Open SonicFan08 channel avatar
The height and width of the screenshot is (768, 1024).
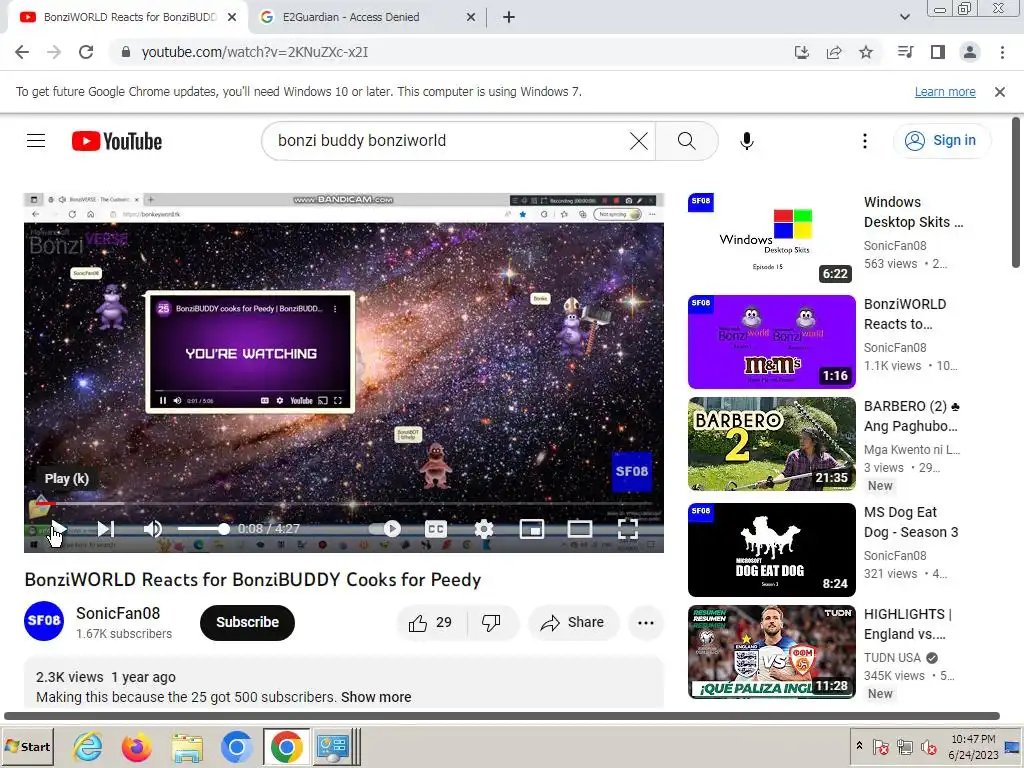tap(44, 621)
